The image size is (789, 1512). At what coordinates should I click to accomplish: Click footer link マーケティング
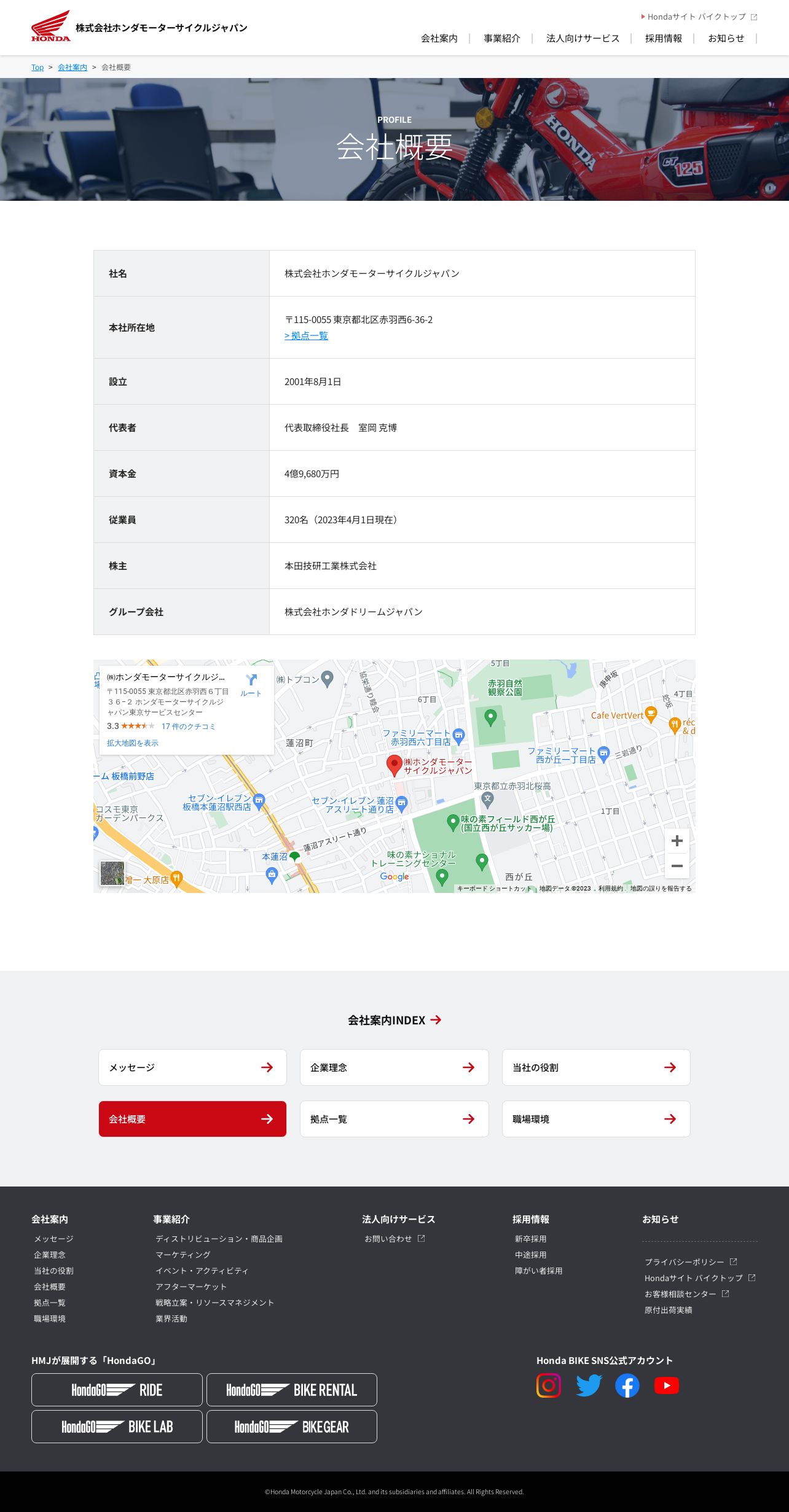(x=183, y=1255)
